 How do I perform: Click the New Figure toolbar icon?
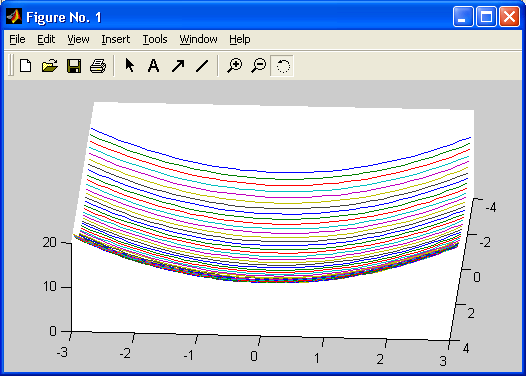[x=26, y=66]
